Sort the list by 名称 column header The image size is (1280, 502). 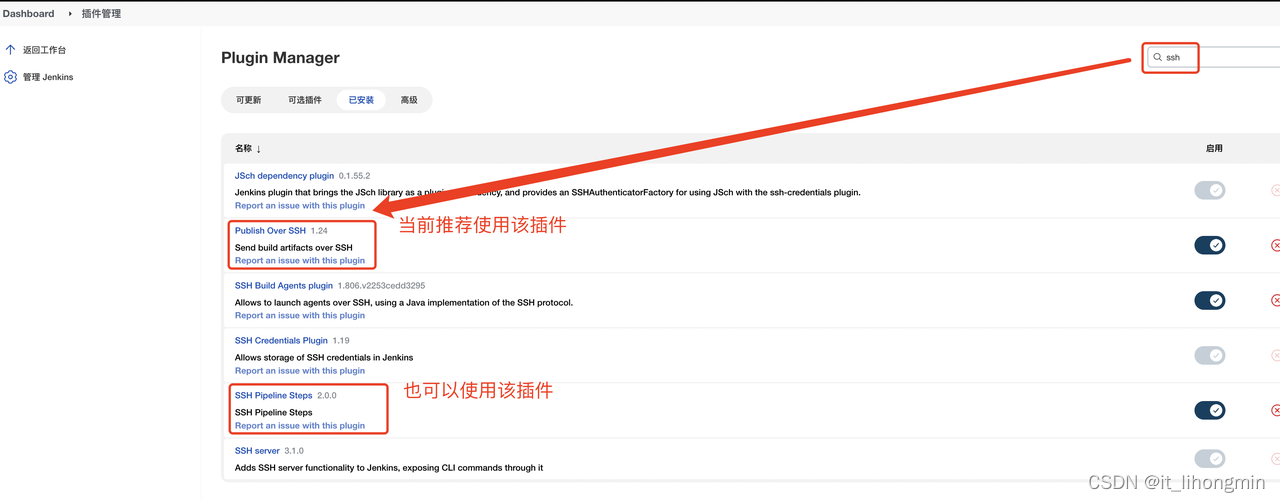pyautogui.click(x=248, y=148)
